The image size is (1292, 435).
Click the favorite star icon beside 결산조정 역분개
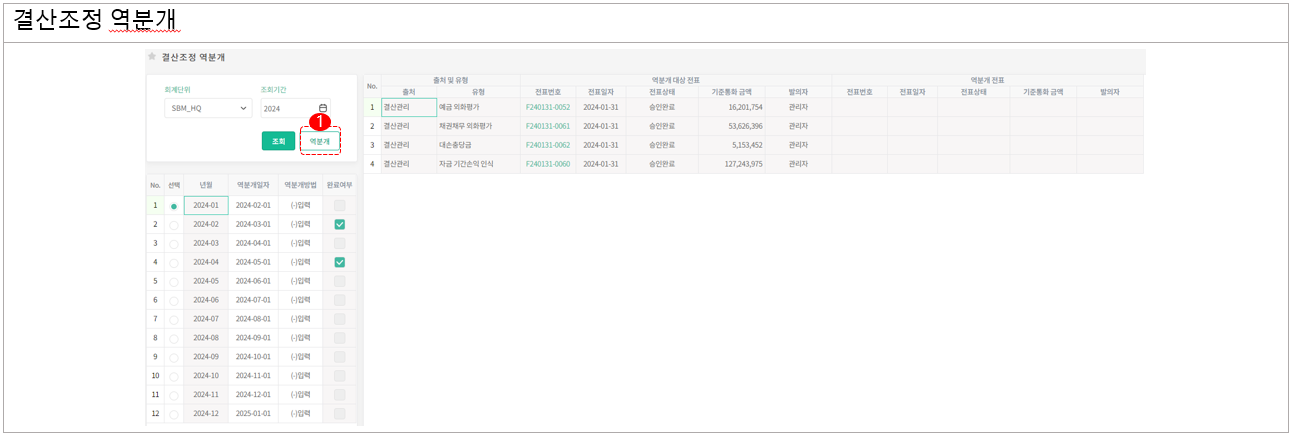tap(152, 57)
